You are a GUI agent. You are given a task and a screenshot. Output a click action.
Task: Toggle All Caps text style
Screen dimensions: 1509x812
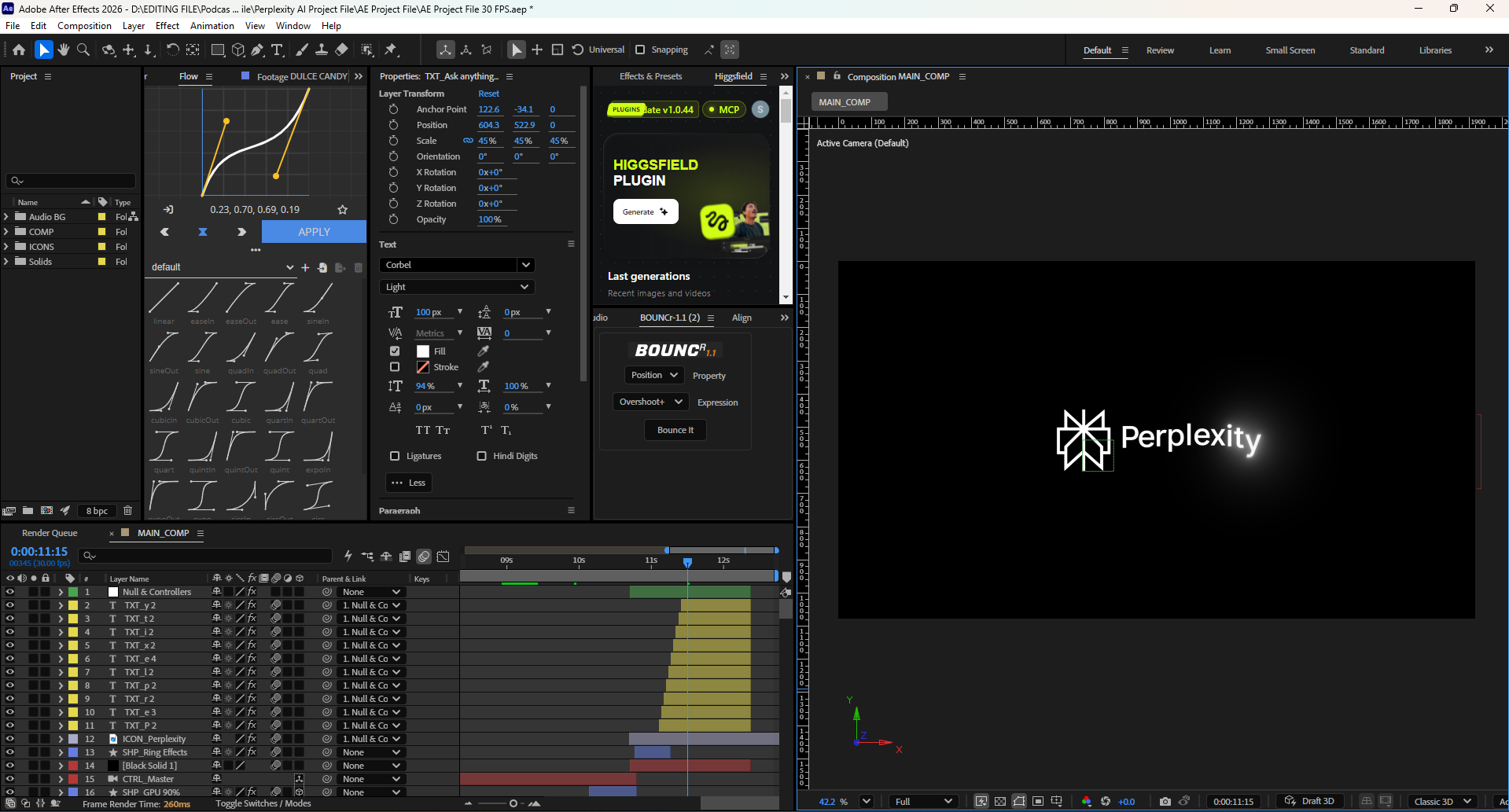(423, 430)
